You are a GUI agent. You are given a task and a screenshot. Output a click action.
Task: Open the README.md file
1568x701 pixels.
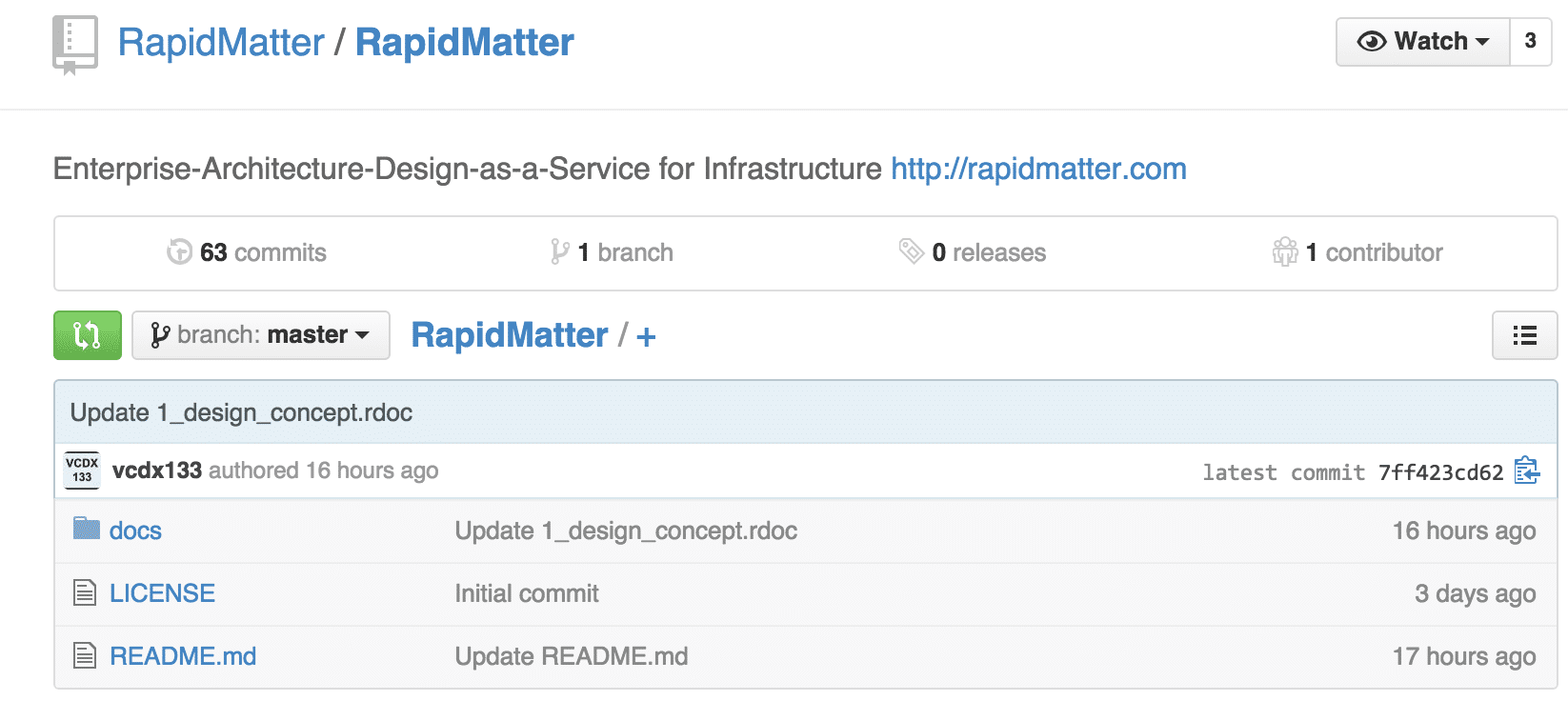[x=183, y=656]
